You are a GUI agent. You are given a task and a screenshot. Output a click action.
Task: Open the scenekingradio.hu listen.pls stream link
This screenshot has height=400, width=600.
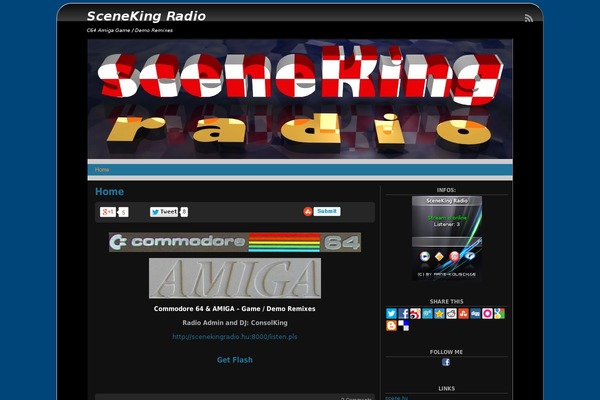point(235,337)
